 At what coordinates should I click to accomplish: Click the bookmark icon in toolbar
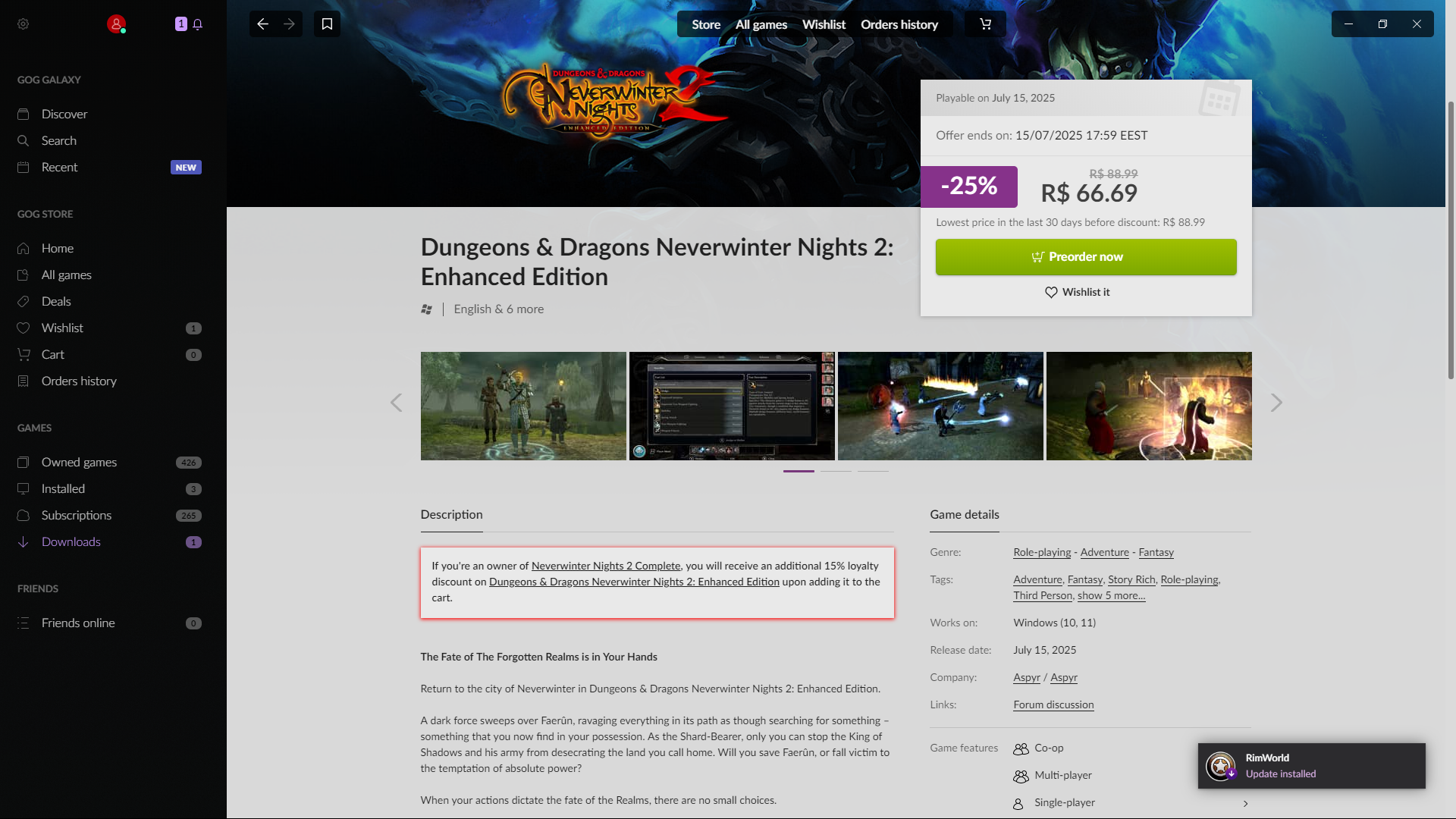point(327,24)
